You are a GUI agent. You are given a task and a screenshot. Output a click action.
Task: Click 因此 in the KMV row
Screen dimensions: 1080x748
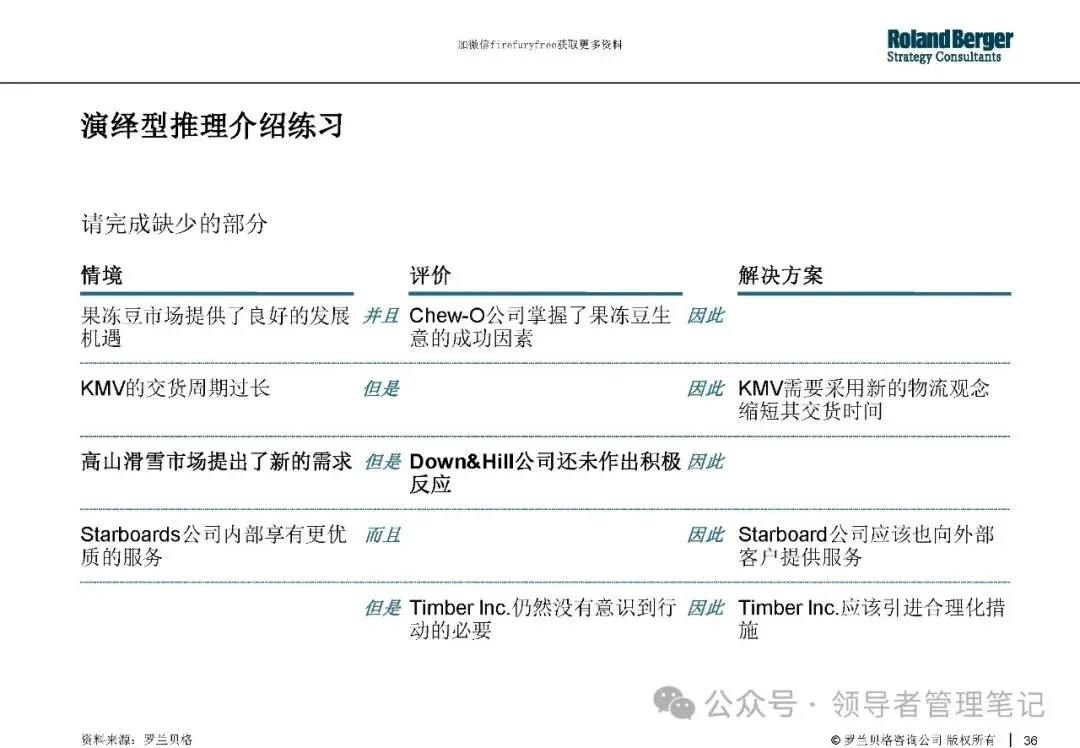tap(705, 388)
